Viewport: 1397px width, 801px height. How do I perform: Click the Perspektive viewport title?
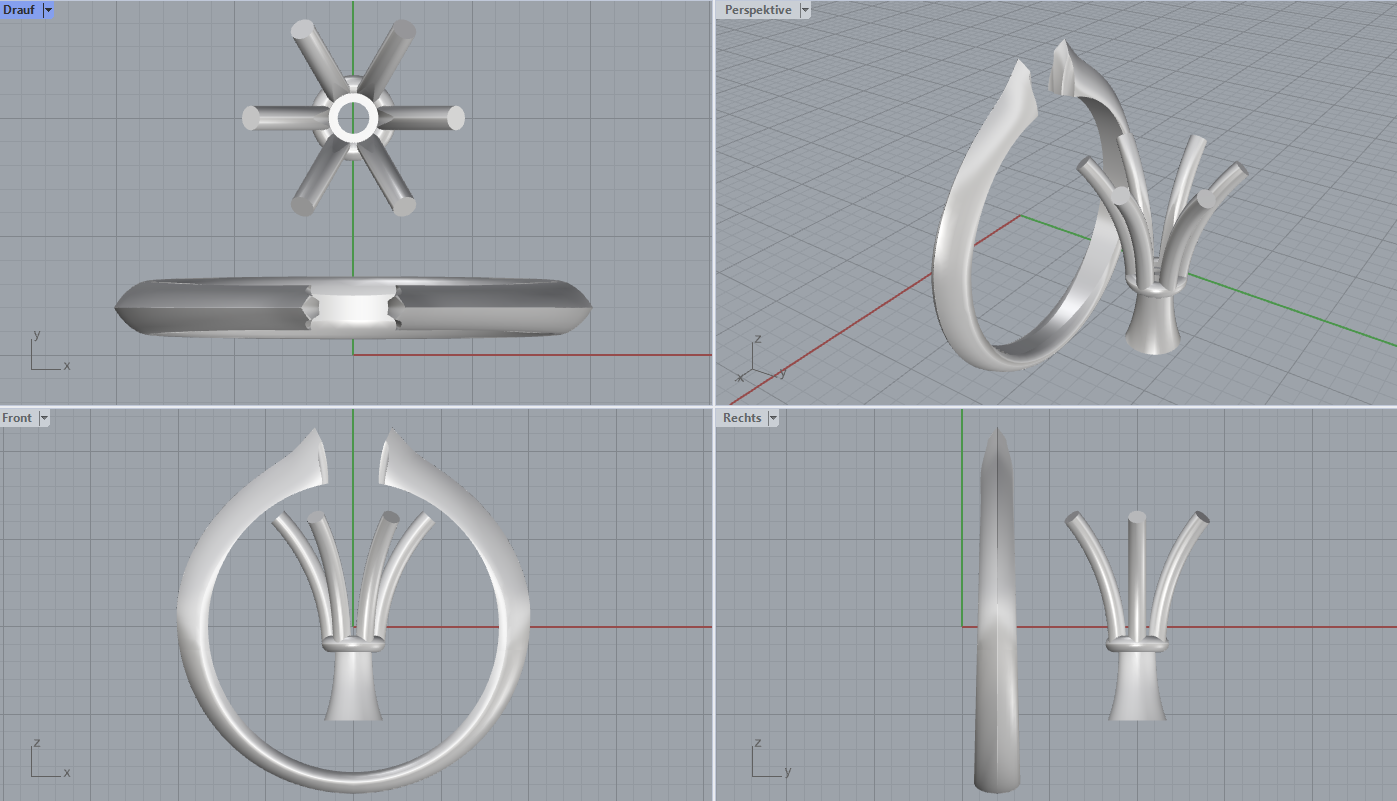tap(757, 10)
